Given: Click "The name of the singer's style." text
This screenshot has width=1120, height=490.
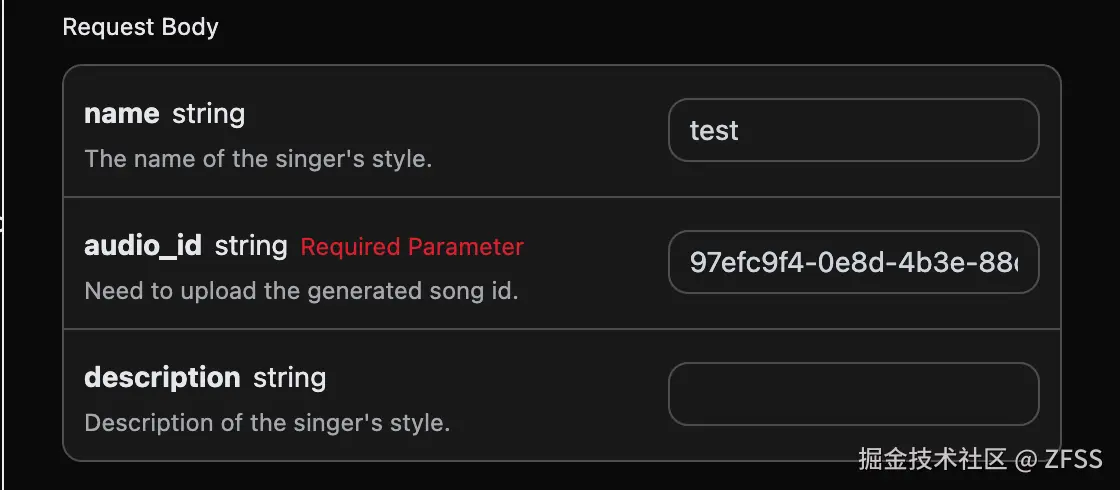Looking at the screenshot, I should point(258,159).
